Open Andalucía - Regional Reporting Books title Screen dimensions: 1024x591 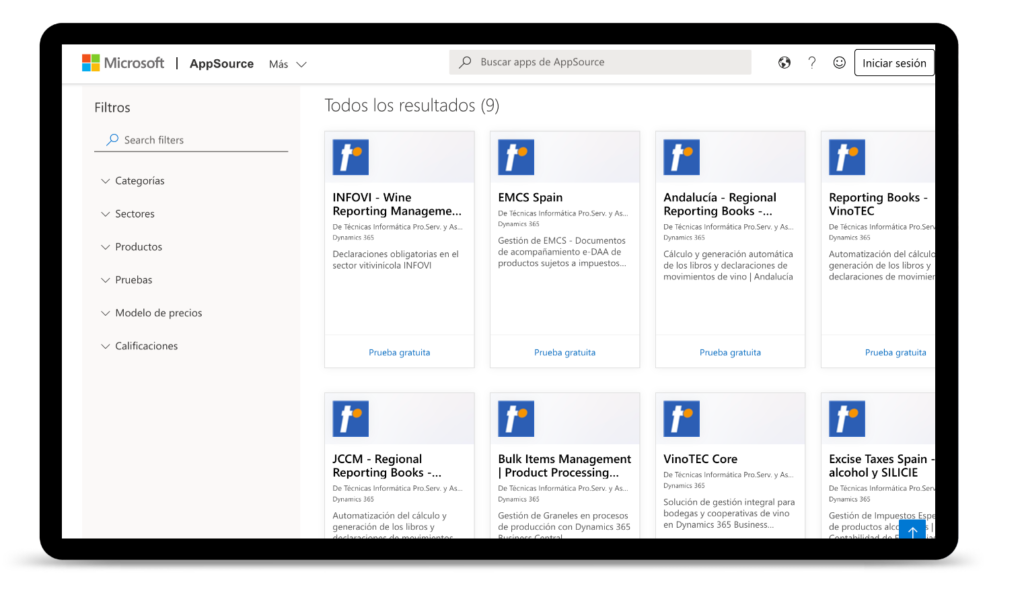720,204
